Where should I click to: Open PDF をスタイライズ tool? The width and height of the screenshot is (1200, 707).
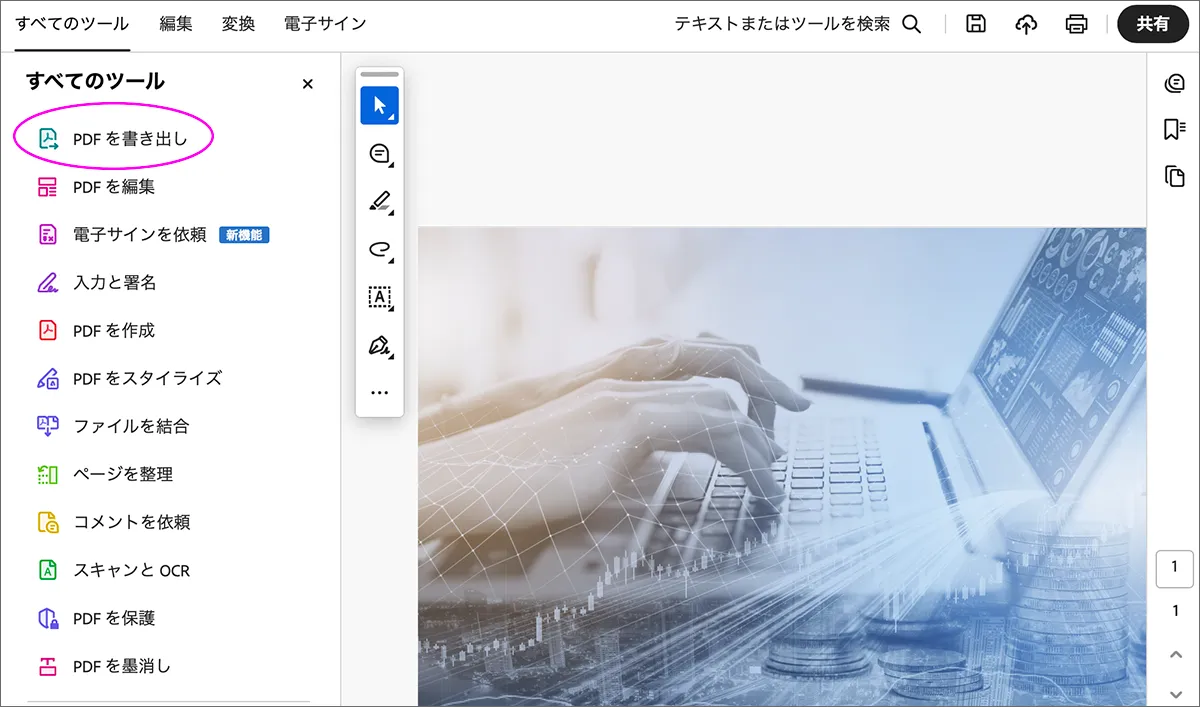[x=130, y=379]
